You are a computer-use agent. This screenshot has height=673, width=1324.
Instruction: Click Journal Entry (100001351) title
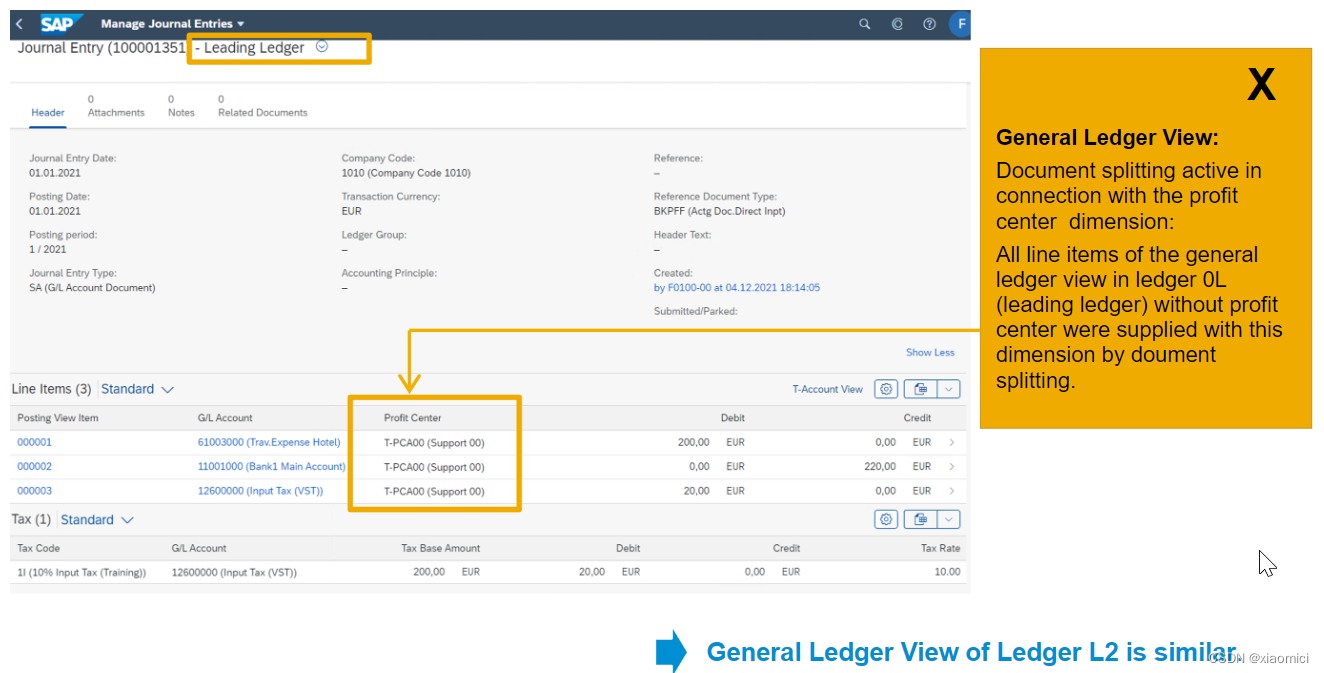click(102, 47)
